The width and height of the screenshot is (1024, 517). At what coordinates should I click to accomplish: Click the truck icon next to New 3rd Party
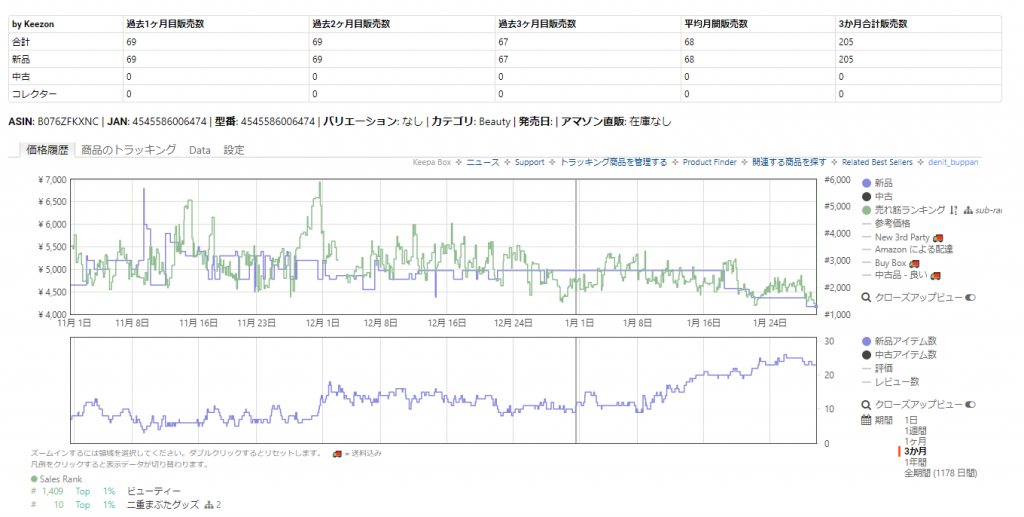click(x=938, y=237)
